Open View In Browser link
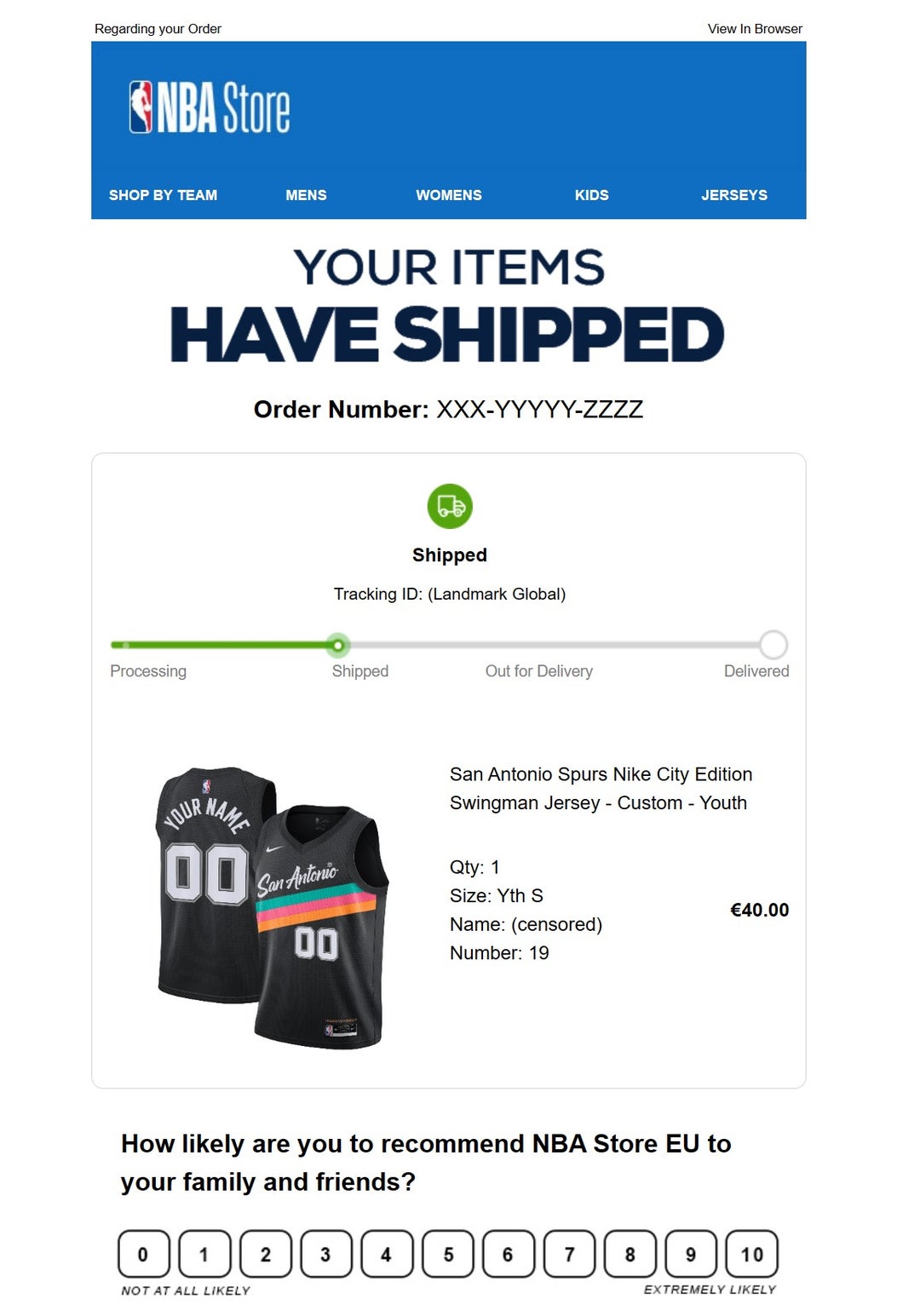Screen dimensions: 920x1316 click(x=755, y=29)
